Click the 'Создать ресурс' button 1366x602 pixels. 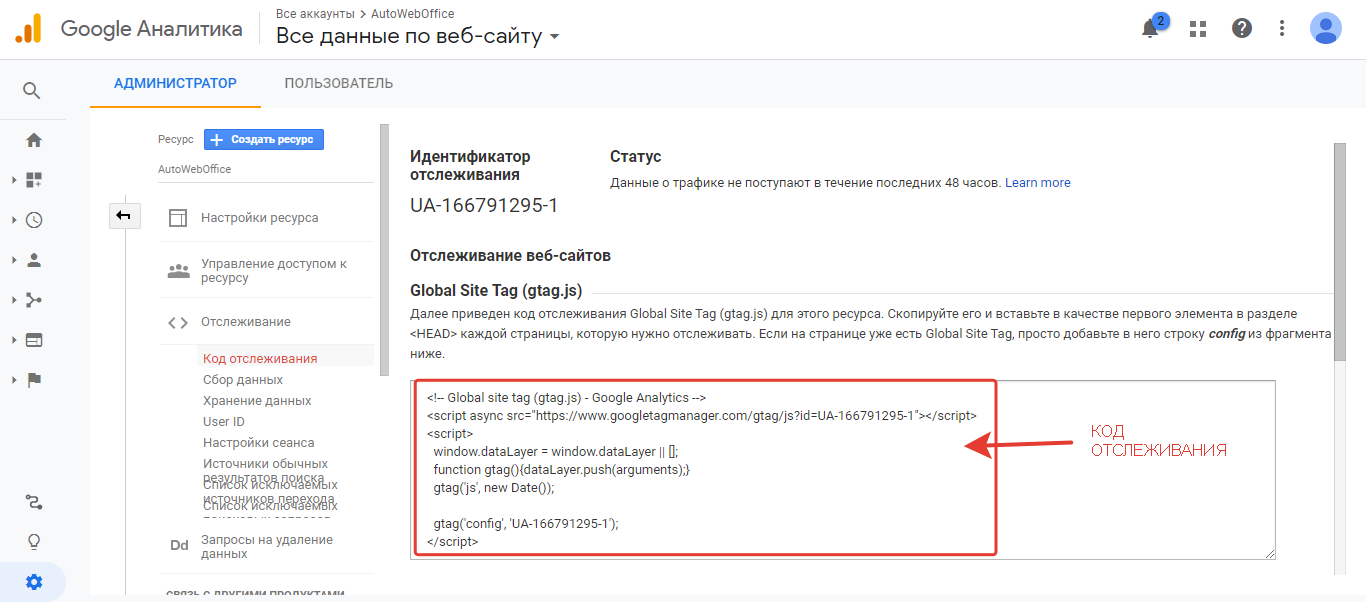tap(264, 140)
